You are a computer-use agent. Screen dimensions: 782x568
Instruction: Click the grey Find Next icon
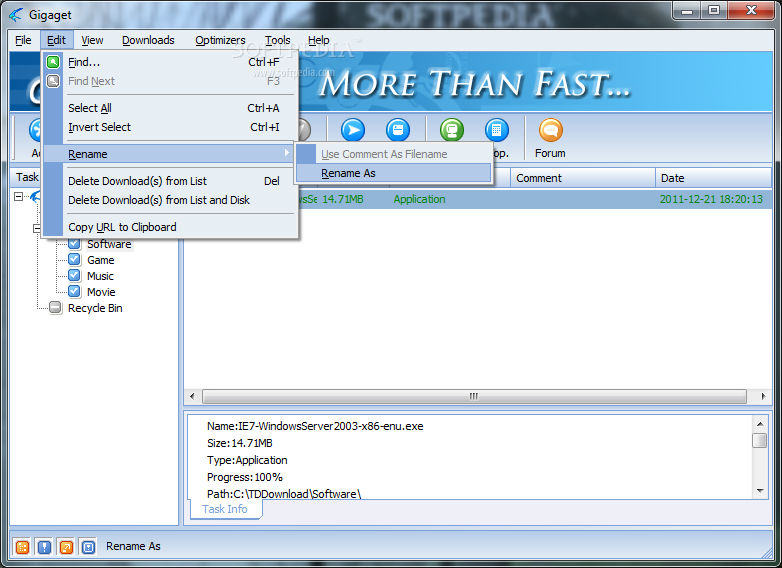53,81
